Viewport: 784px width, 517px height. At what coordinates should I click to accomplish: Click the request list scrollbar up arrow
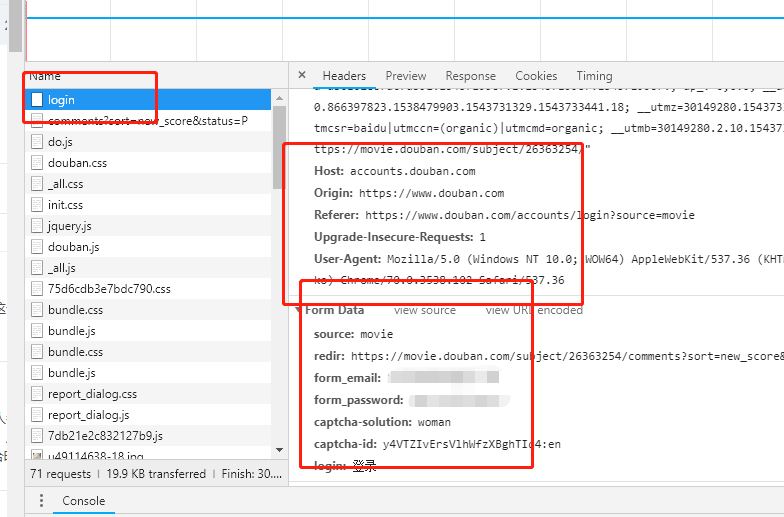pyautogui.click(x=280, y=98)
